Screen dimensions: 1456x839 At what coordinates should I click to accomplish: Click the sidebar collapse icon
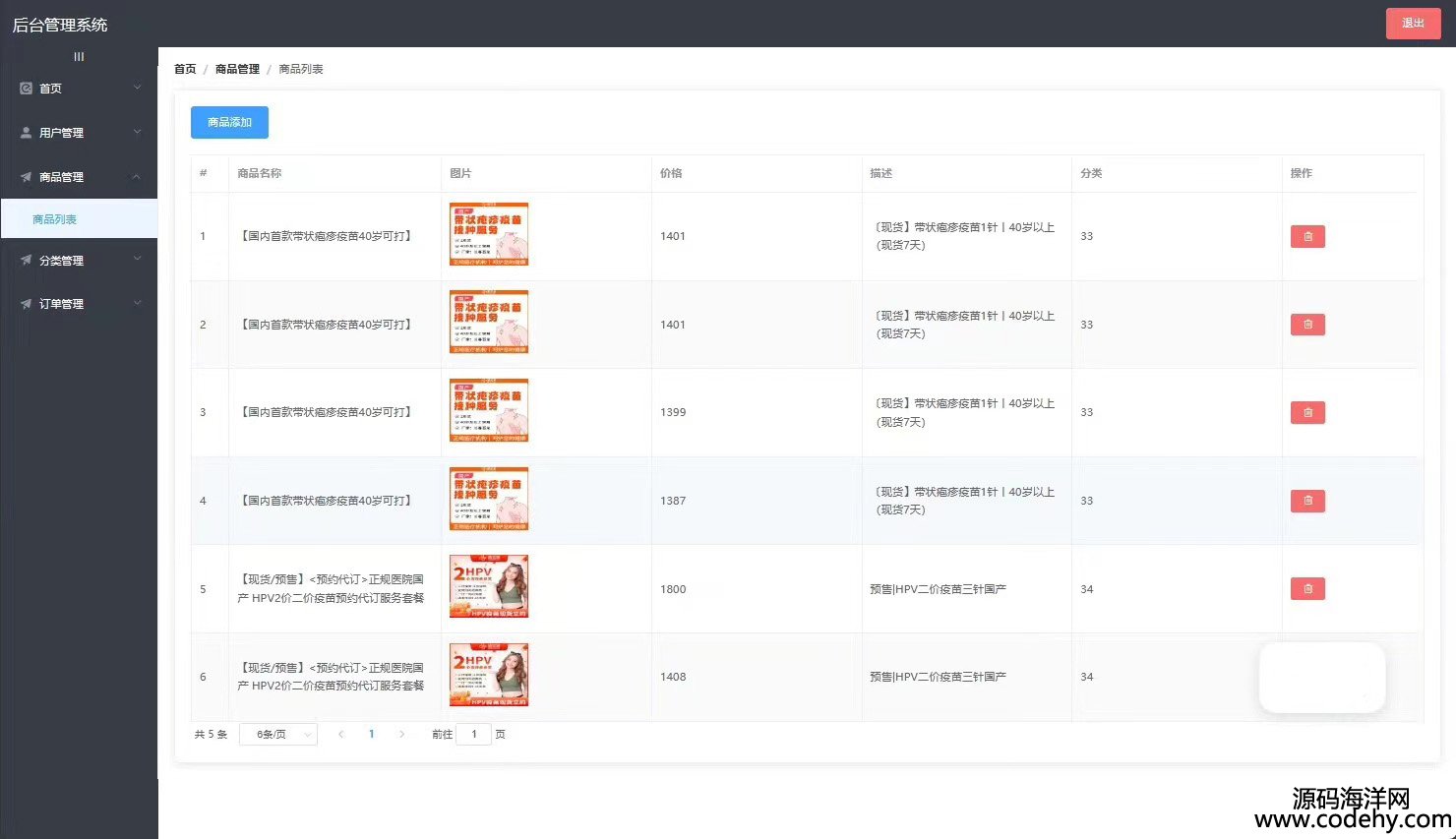[79, 57]
